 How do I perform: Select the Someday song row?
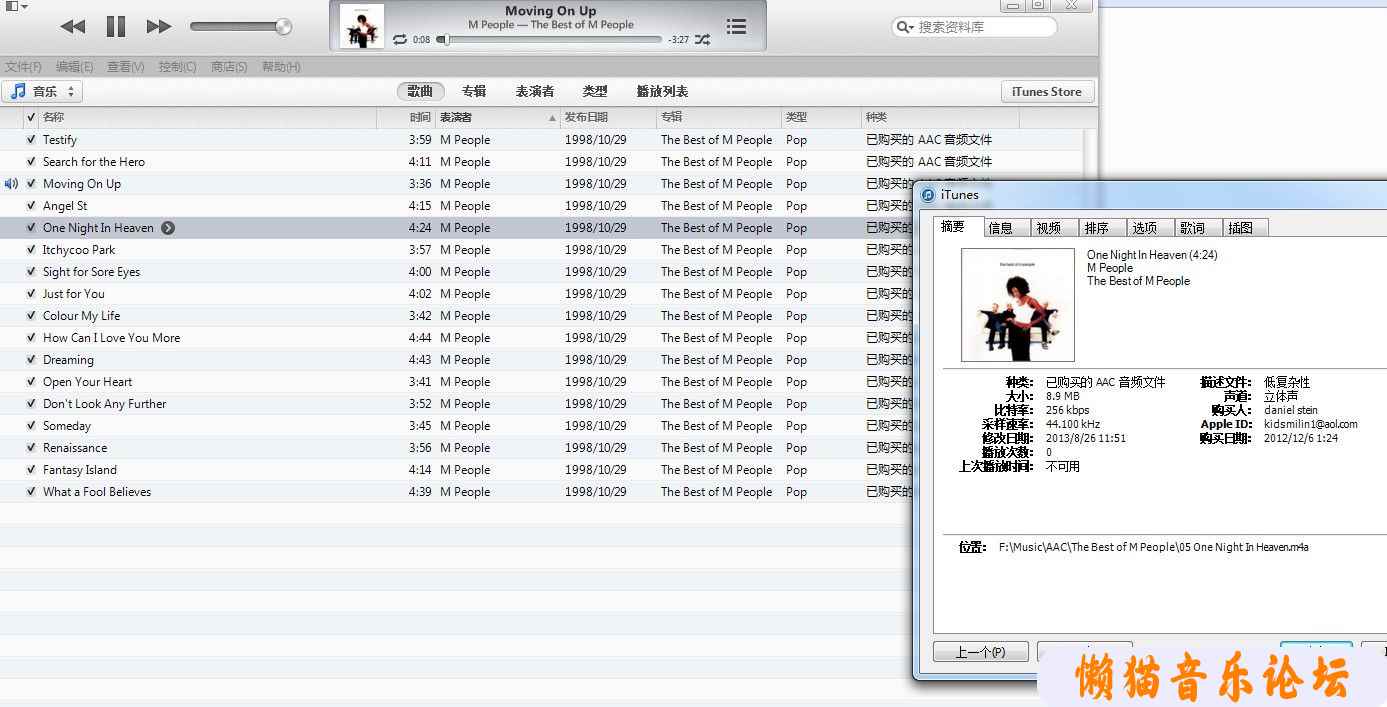(x=456, y=426)
